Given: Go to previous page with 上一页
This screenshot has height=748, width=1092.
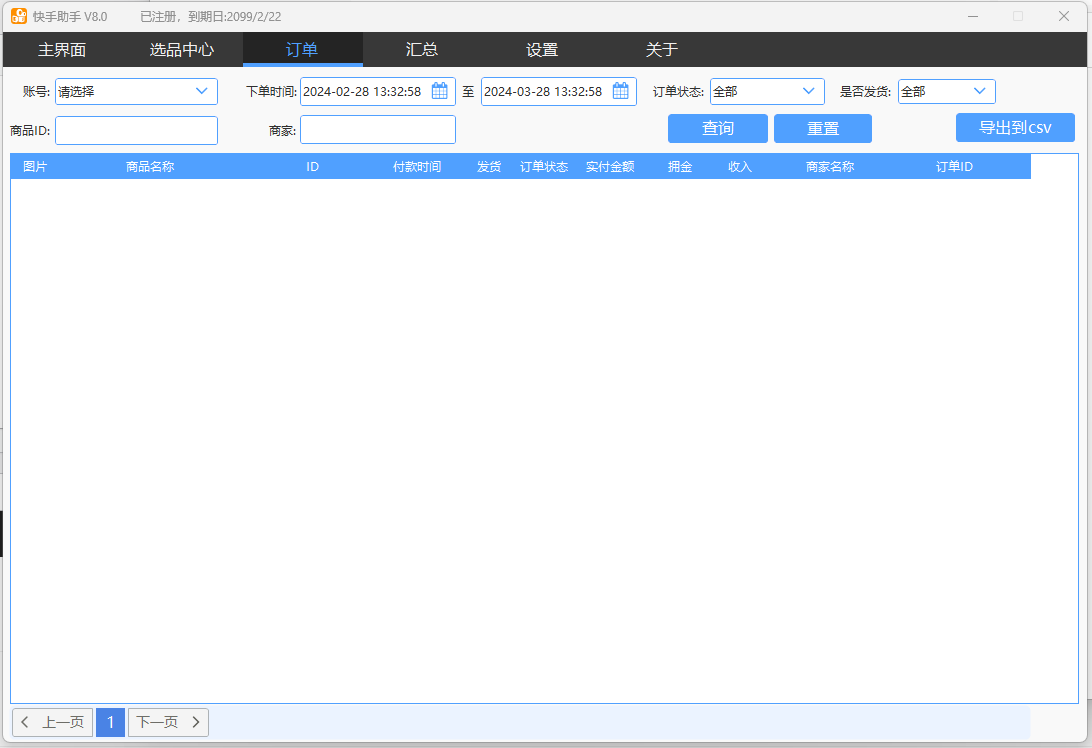Looking at the screenshot, I should pyautogui.click(x=52, y=722).
